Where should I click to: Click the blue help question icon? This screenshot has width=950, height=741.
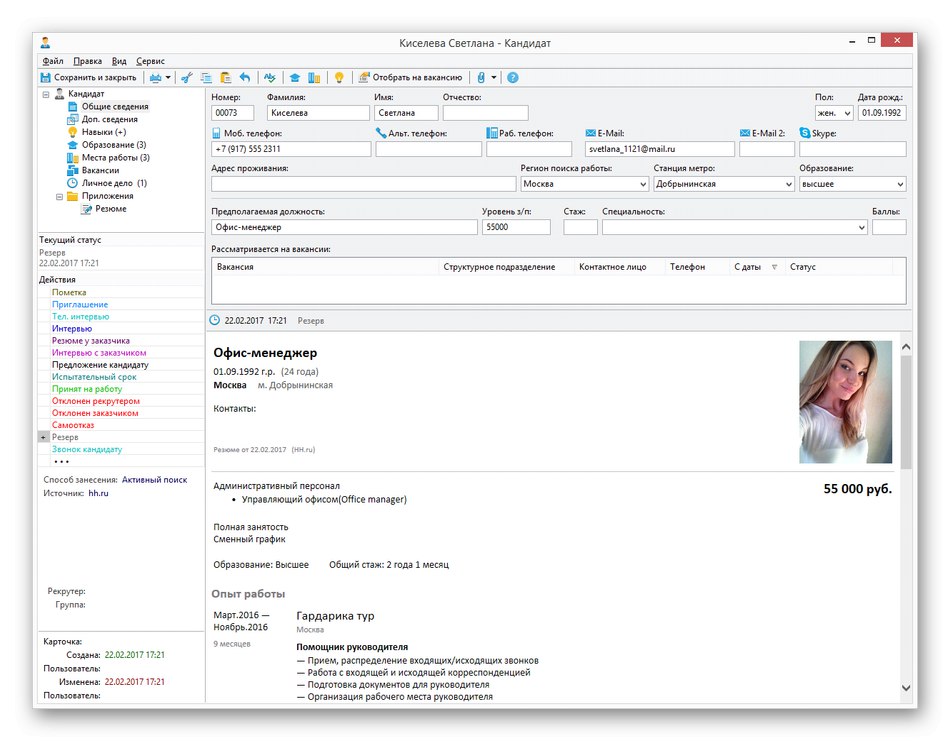[x=513, y=78]
